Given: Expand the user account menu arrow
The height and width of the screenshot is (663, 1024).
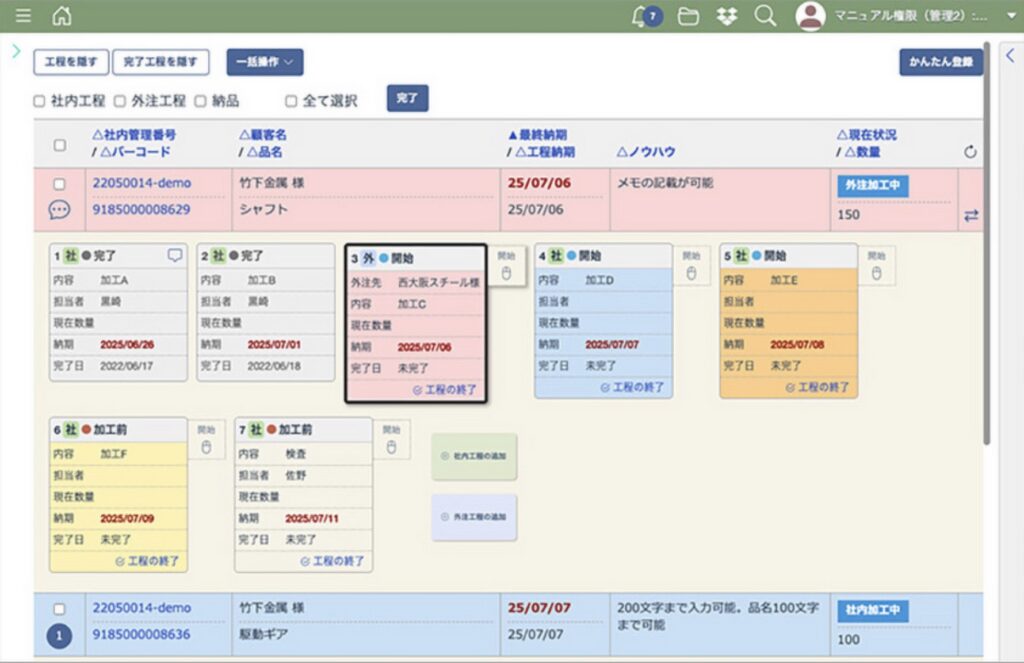Looking at the screenshot, I should 1010,16.
